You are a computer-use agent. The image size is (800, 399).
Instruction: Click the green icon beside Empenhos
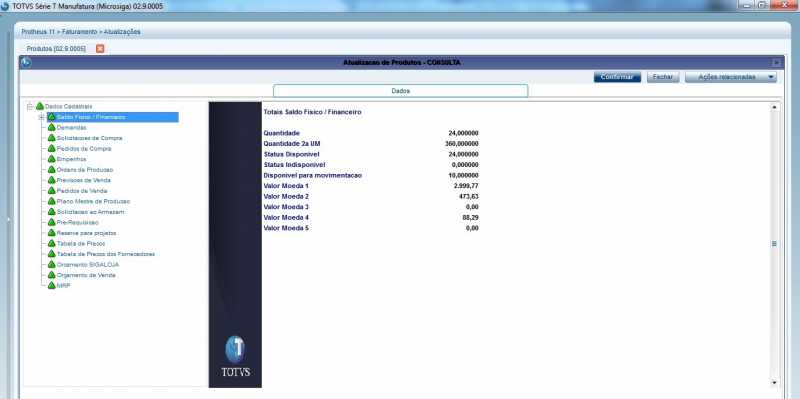point(52,159)
